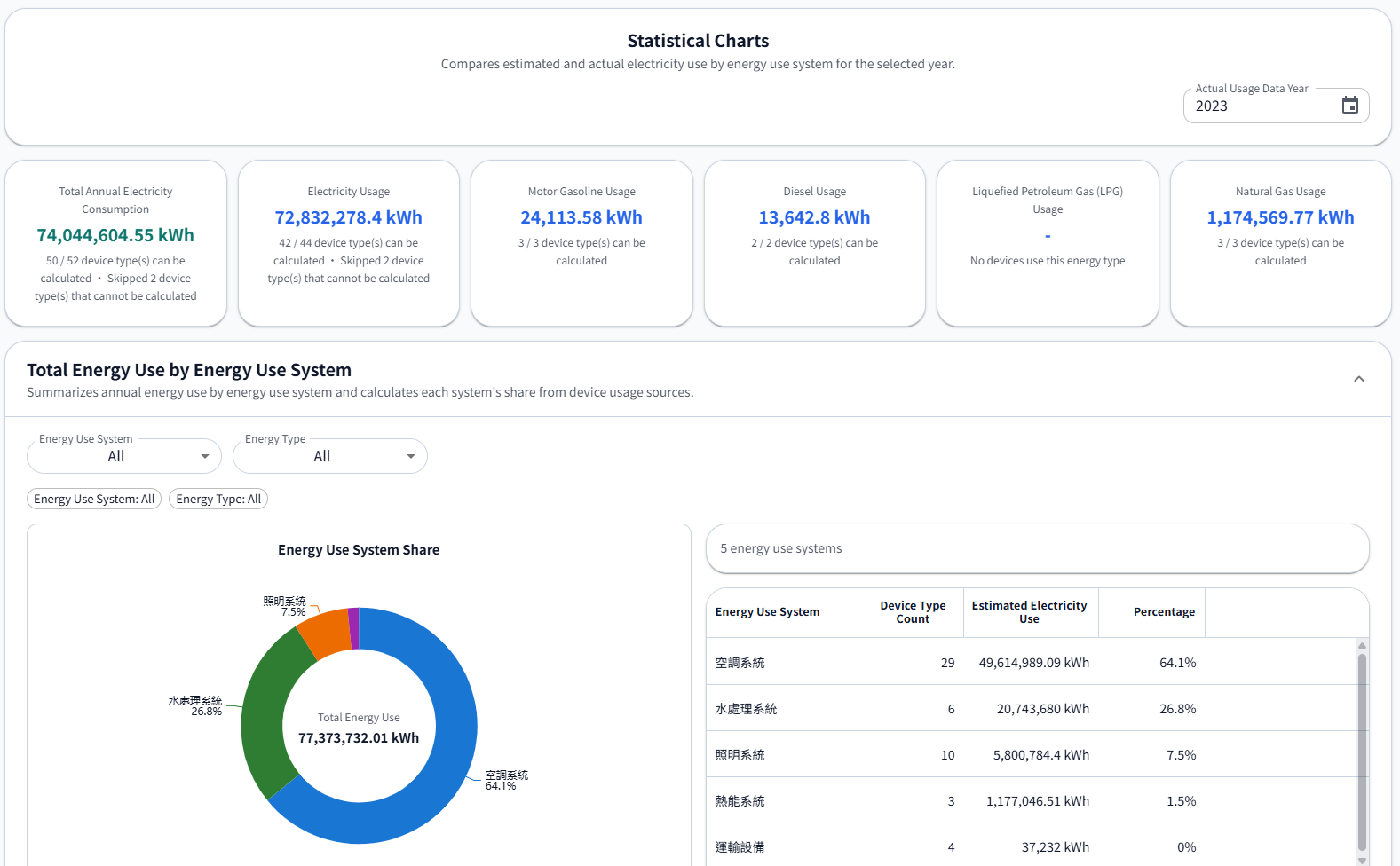Click the table scrollbar up arrow
1400x866 pixels.
(1362, 645)
